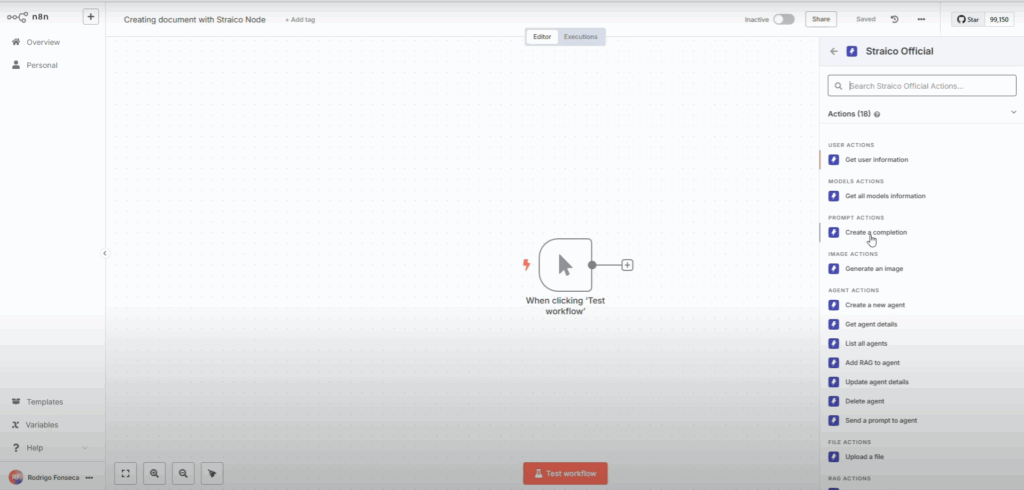Viewport: 1024px width, 490px height.
Task: Expand the Help menu chevron
Action: coord(85,448)
